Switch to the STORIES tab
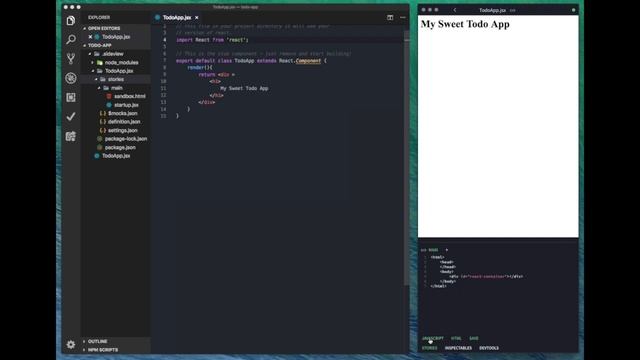Viewport: 640px width, 360px height. (x=429, y=348)
